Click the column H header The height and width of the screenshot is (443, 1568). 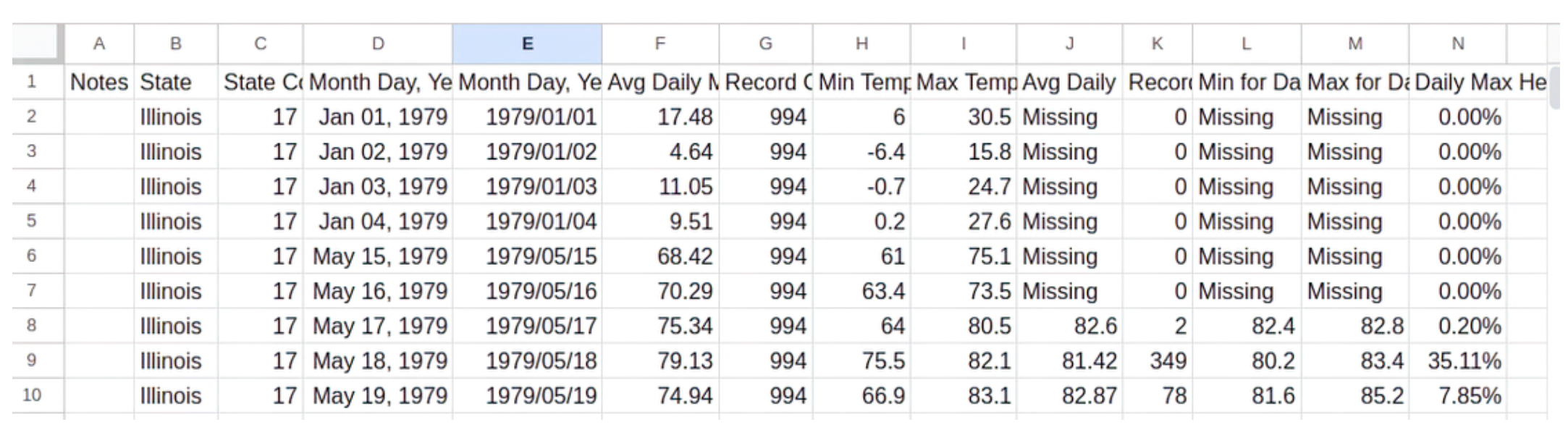pos(861,44)
